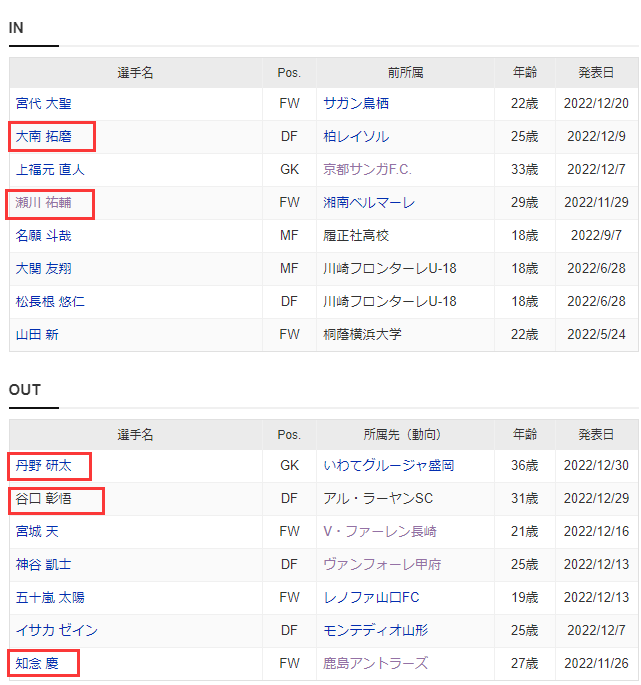
Task: Click the IN table 選手名 header
Action: tap(135, 73)
